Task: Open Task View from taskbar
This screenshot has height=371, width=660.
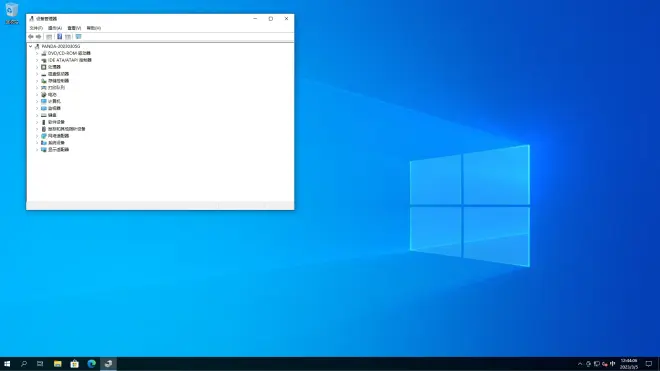Action: (x=40, y=364)
